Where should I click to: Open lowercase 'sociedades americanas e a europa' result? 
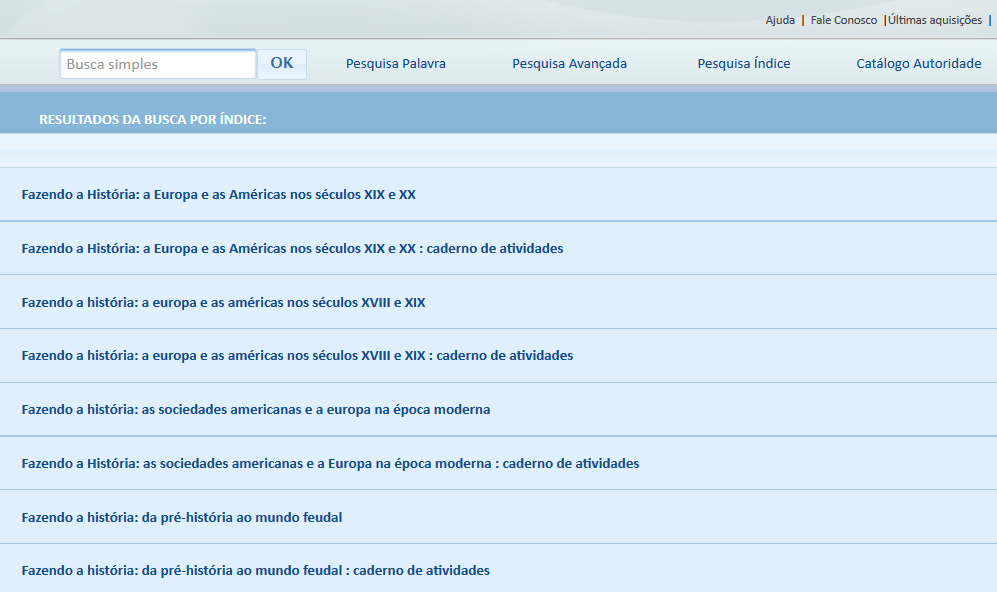pyautogui.click(x=255, y=410)
